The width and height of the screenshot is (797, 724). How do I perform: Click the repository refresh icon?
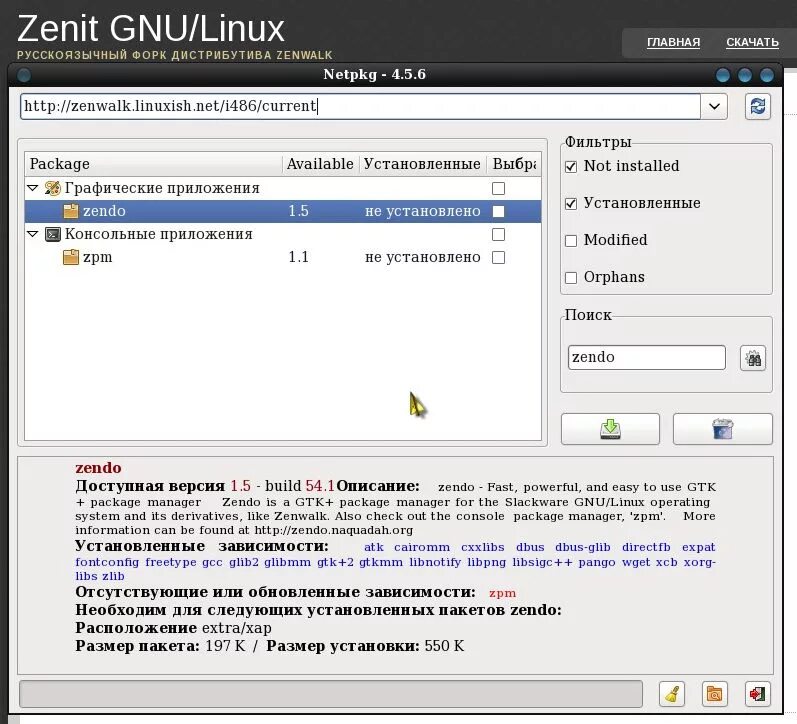click(x=757, y=106)
